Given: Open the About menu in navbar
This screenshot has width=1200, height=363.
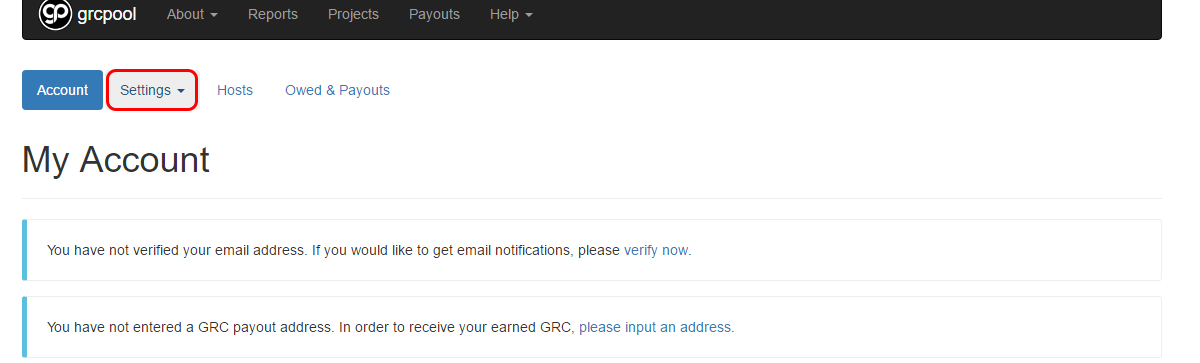Looking at the screenshot, I should 192,15.
